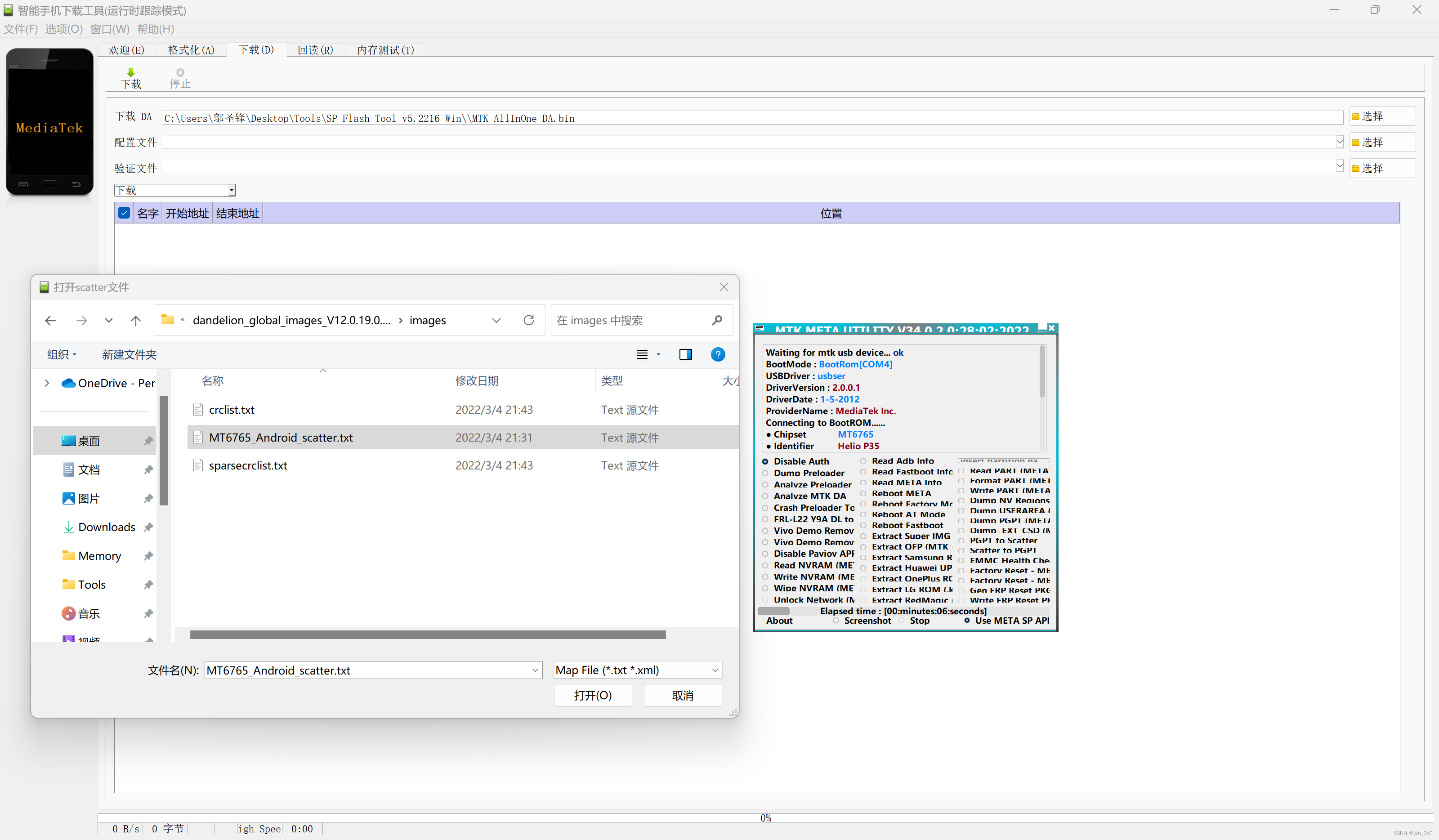Open the 下载 mode dropdown below 验证文件
This screenshot has height=840, width=1439.
175,190
